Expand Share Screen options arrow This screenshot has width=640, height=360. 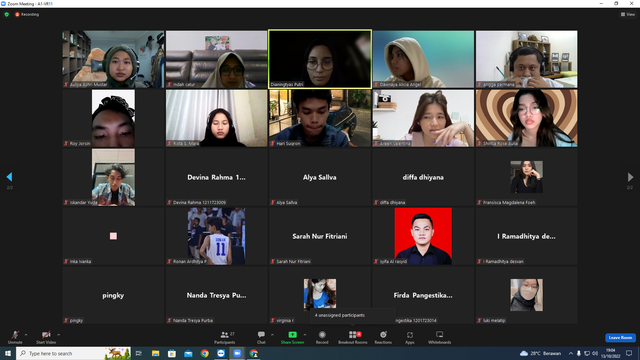pyautogui.click(x=305, y=335)
